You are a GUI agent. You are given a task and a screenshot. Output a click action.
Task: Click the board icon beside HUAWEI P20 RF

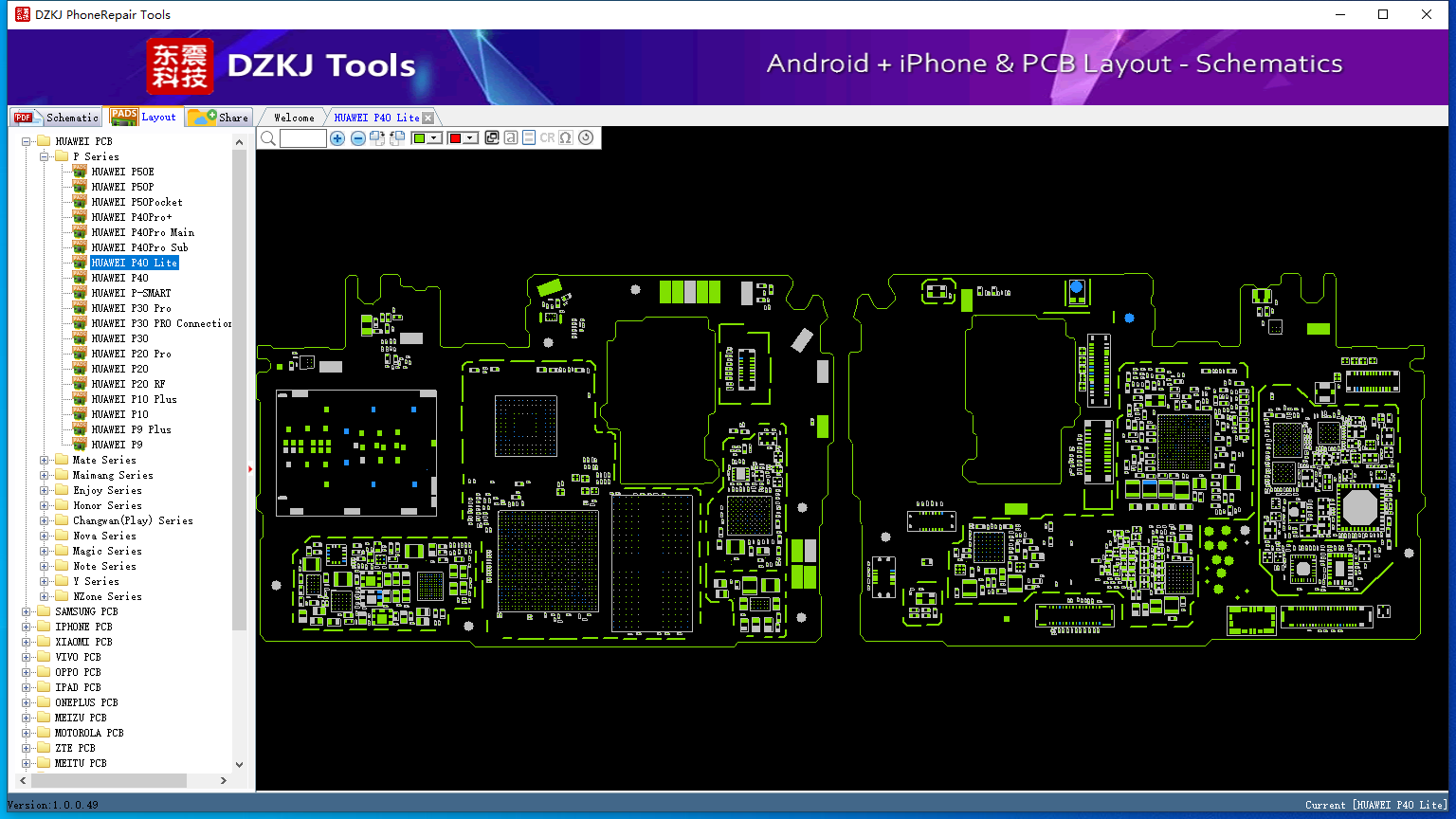pos(80,384)
